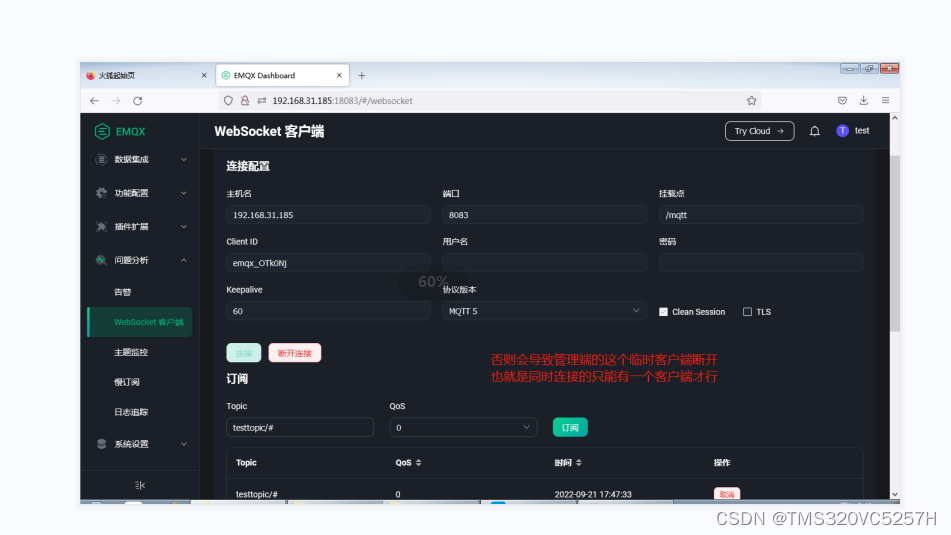Open the 主题监控 sidebar item
This screenshot has height=535, width=951.
coord(131,352)
